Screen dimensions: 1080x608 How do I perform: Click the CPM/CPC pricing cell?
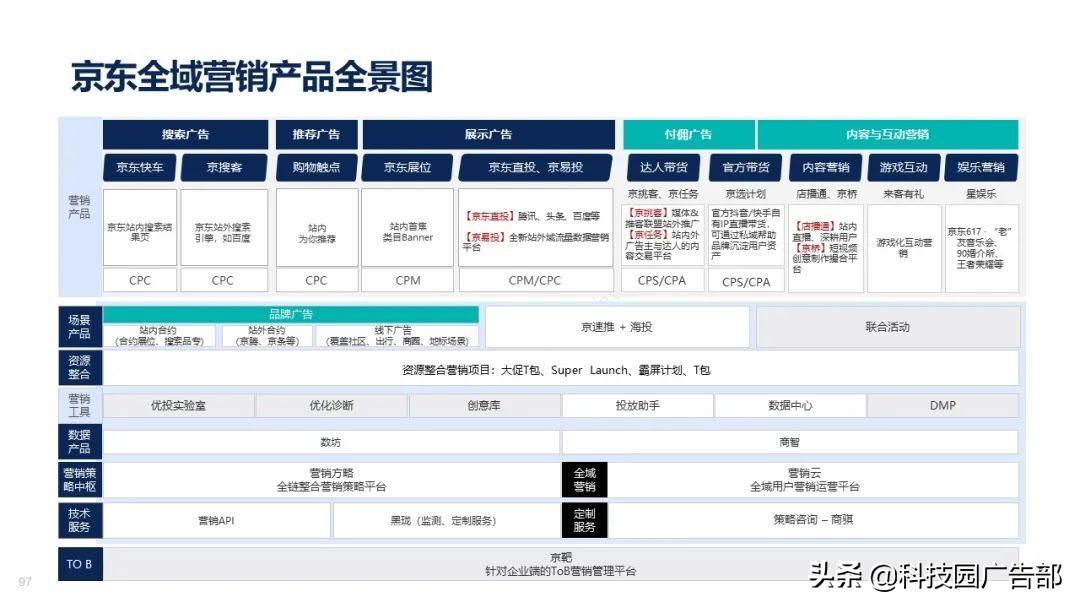[x=535, y=280]
